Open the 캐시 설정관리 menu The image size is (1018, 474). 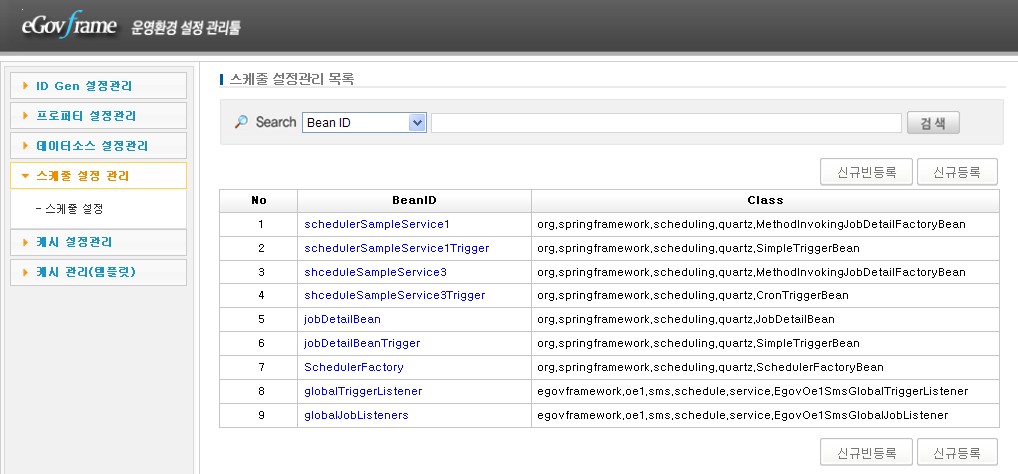coord(98,243)
